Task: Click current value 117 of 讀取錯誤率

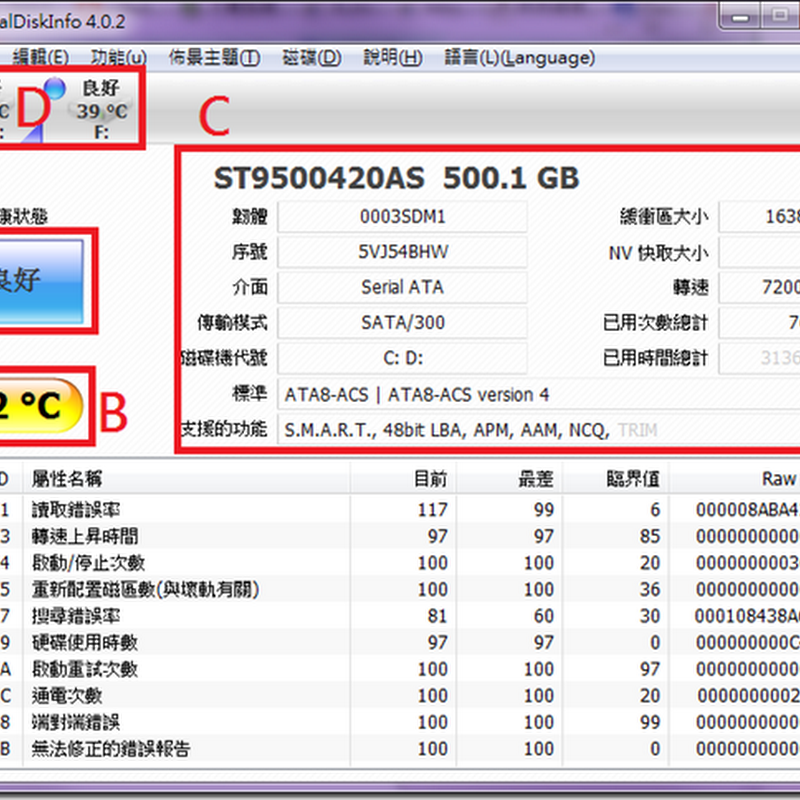Action: (433, 510)
